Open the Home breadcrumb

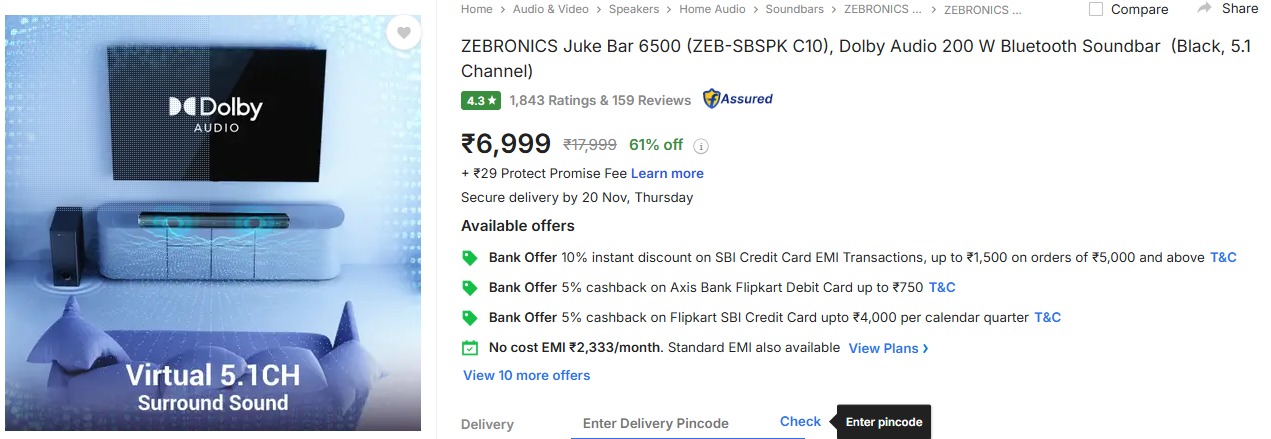pos(477,9)
